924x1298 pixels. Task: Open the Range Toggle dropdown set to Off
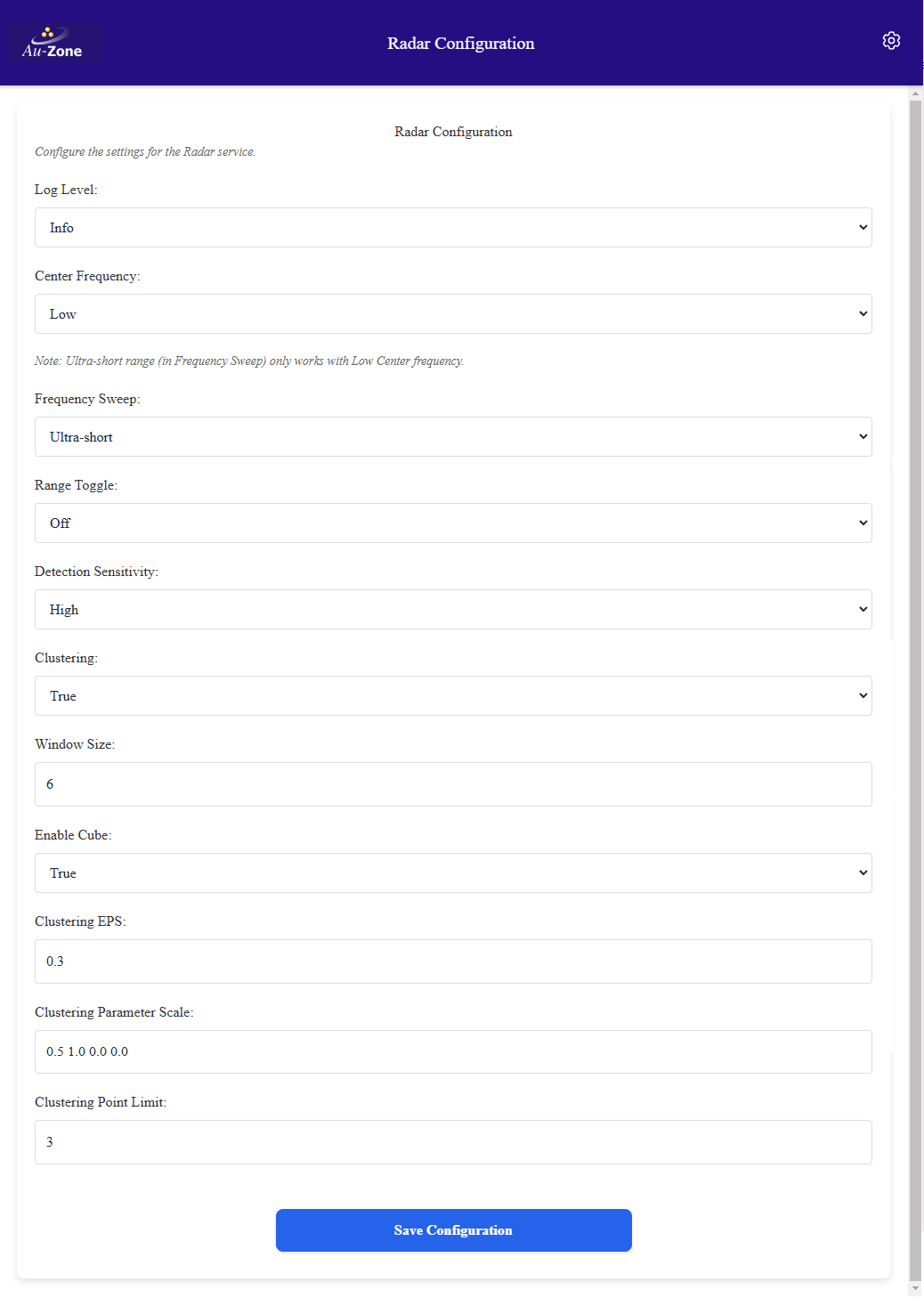click(x=453, y=523)
